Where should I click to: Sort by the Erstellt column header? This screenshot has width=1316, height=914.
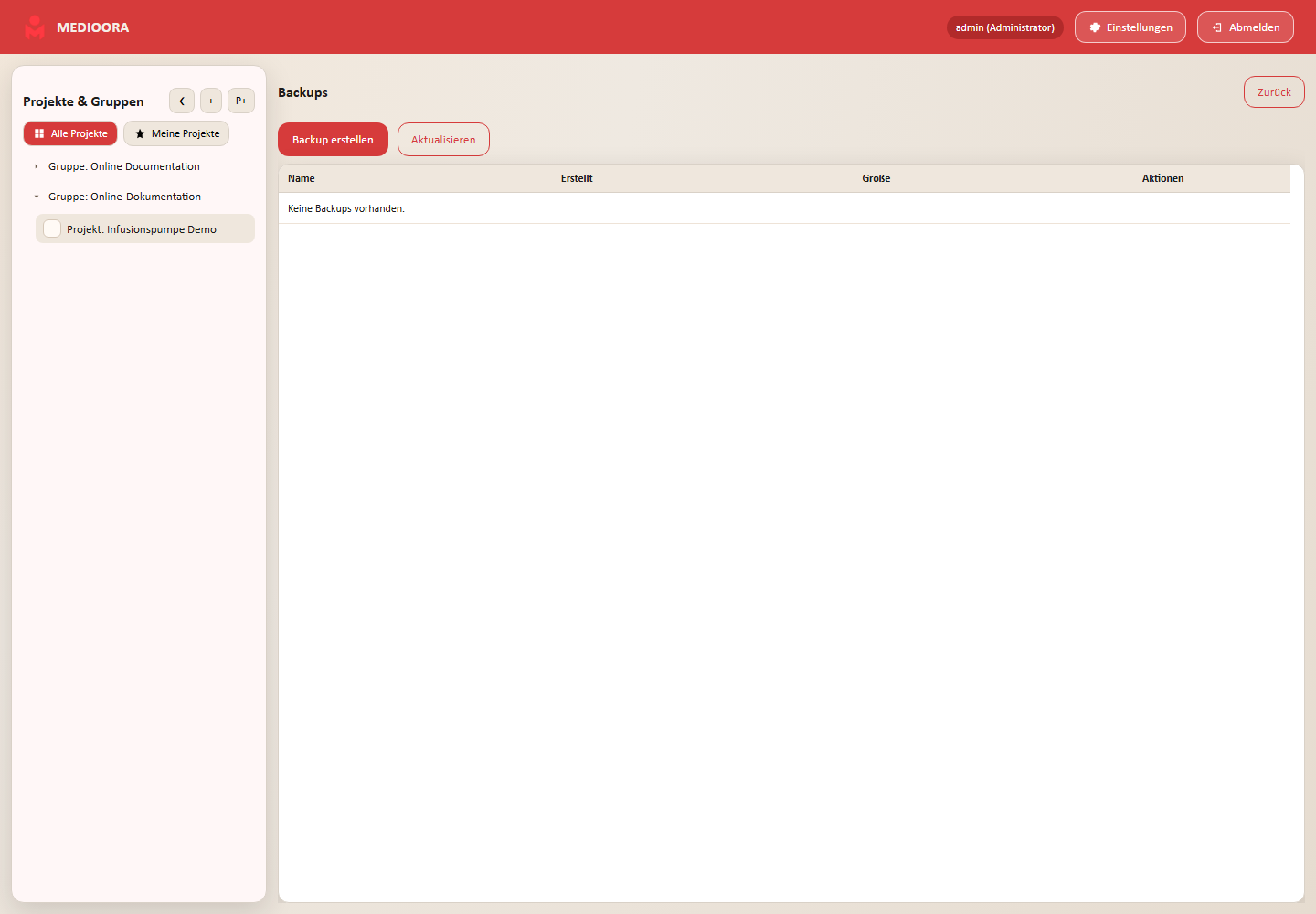[577, 178]
